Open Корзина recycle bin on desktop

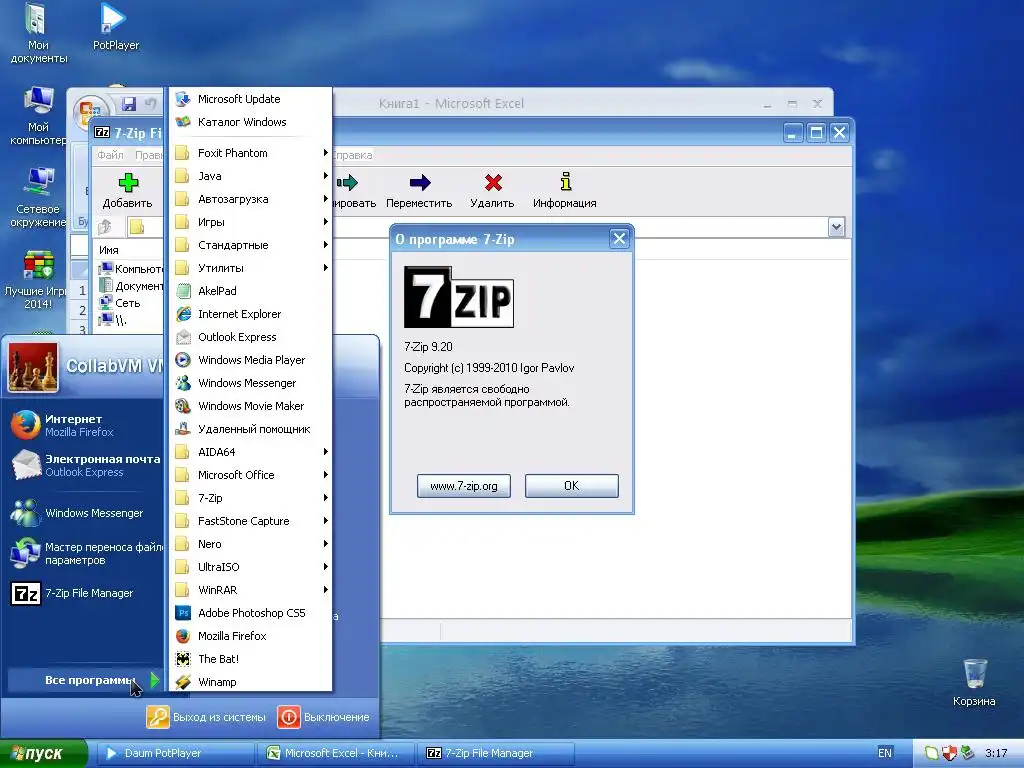point(974,682)
